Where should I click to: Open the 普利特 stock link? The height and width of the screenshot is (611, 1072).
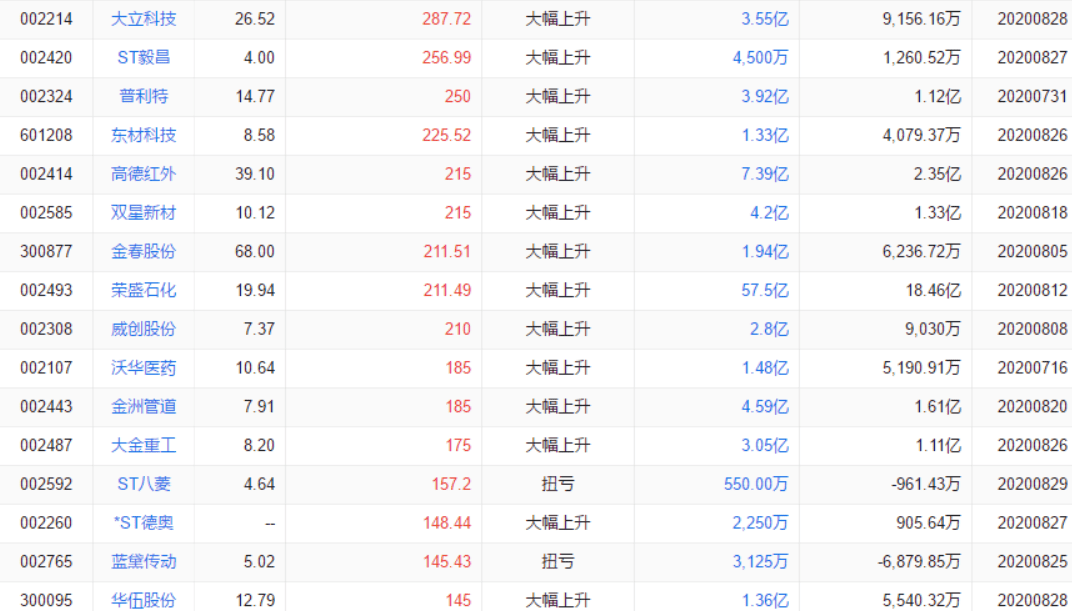point(144,96)
